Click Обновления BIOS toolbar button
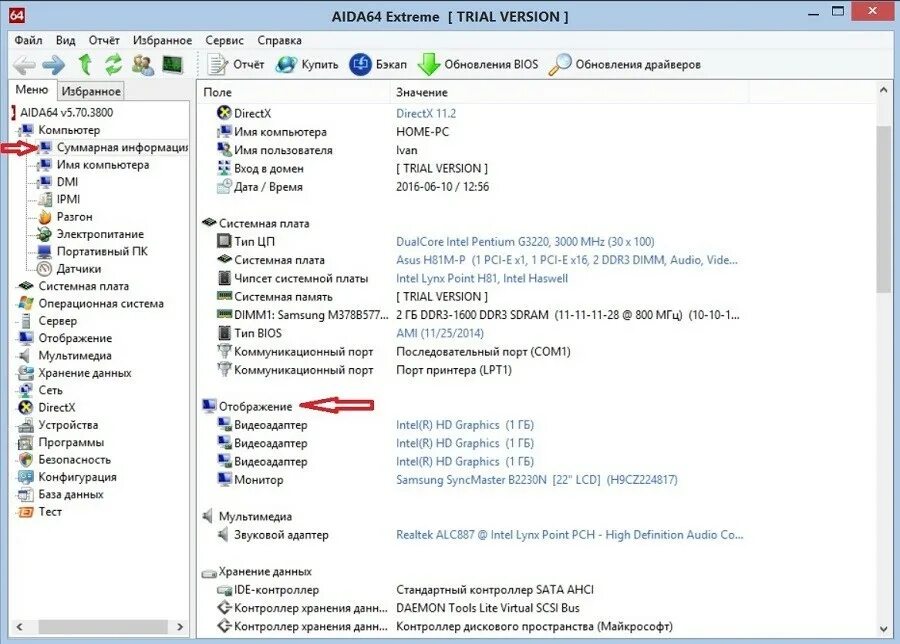 (x=478, y=64)
